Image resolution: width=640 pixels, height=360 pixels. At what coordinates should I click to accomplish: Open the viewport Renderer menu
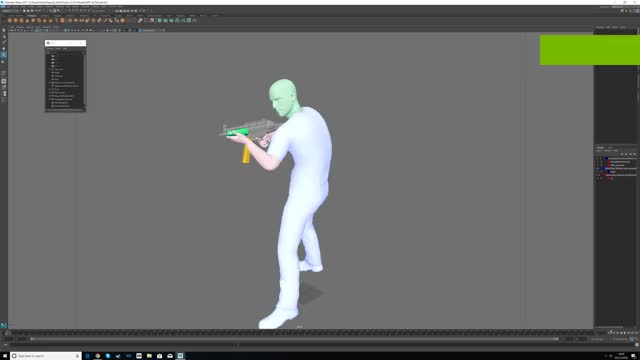coord(47,27)
